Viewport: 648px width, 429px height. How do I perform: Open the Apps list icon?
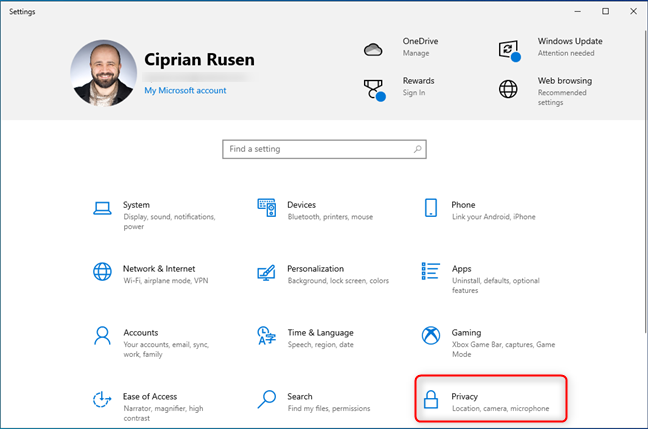click(x=431, y=271)
